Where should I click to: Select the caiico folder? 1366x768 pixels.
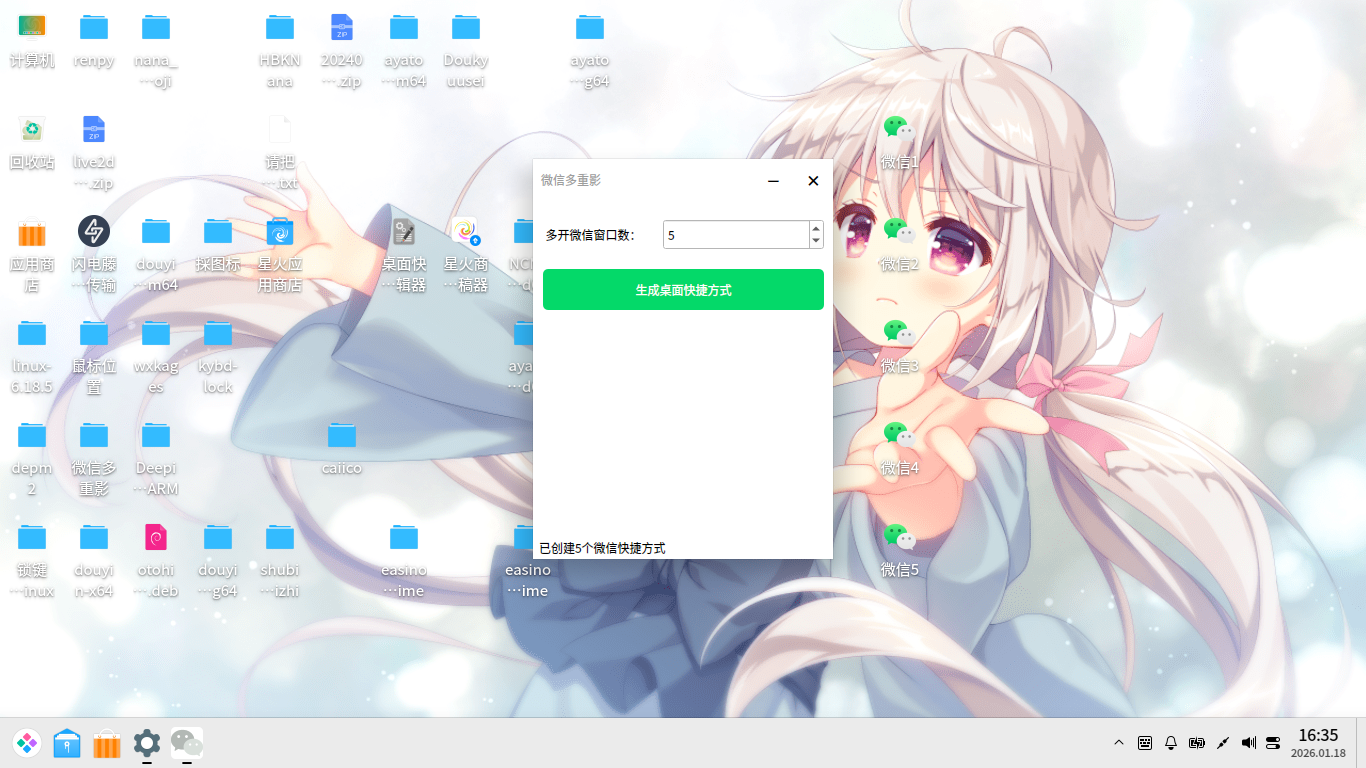coord(342,448)
